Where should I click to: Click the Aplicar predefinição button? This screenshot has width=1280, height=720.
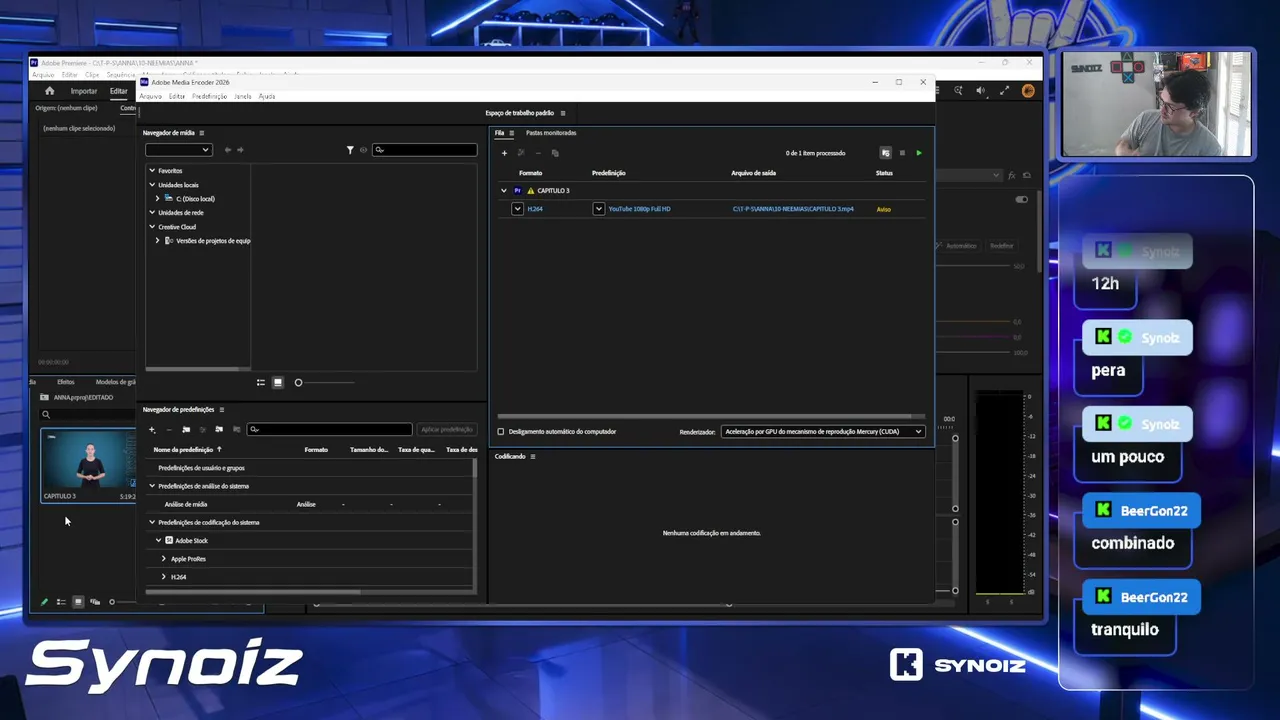point(447,429)
